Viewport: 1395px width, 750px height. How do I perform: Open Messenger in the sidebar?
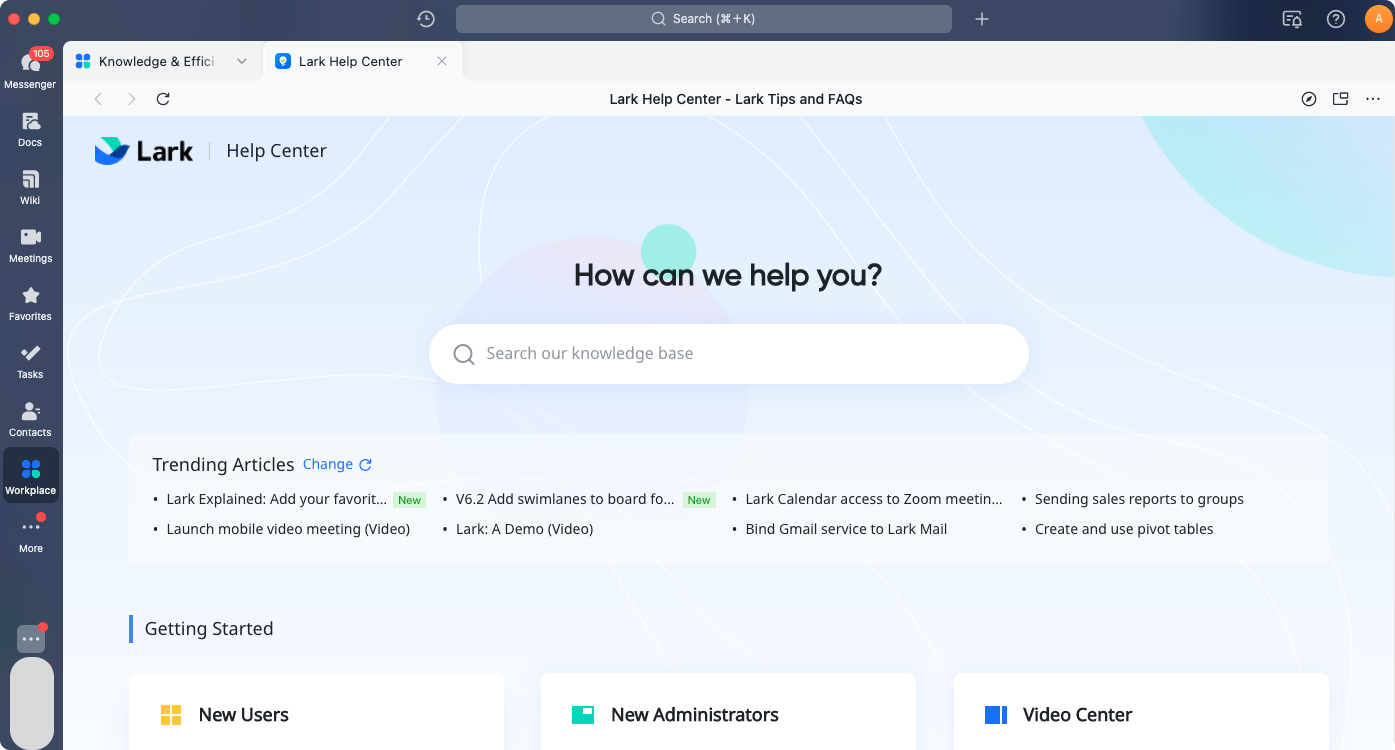point(30,68)
